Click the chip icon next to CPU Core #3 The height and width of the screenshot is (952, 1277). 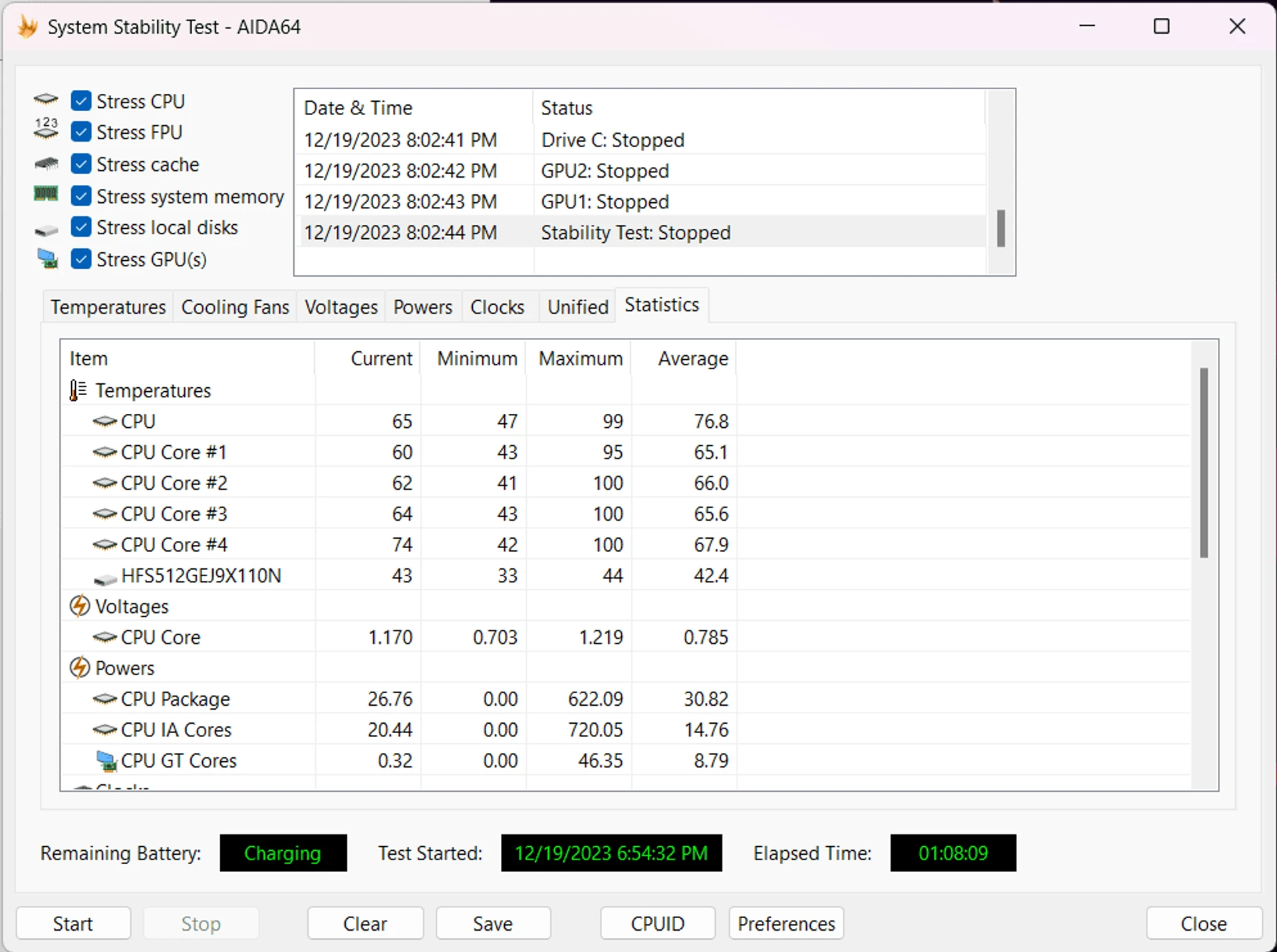(x=104, y=514)
